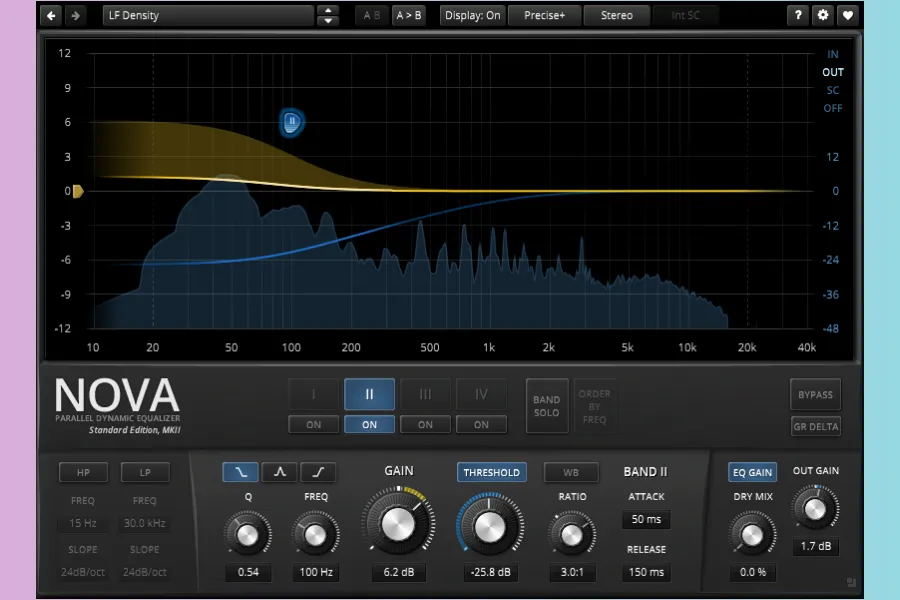Open the help question mark icon
900x600 pixels.
(797, 16)
